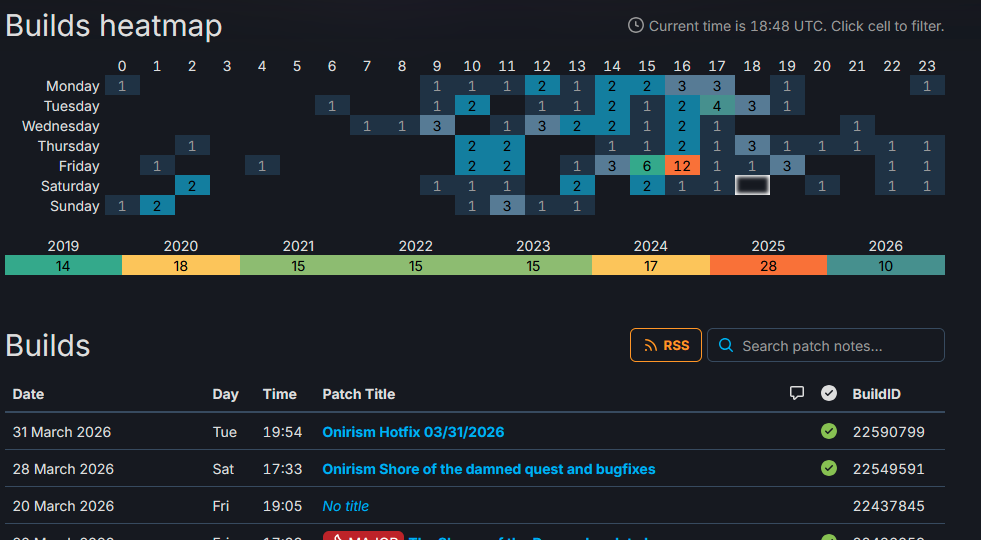Focus the Search patch notes field
The width and height of the screenshot is (981, 540).
[825, 345]
